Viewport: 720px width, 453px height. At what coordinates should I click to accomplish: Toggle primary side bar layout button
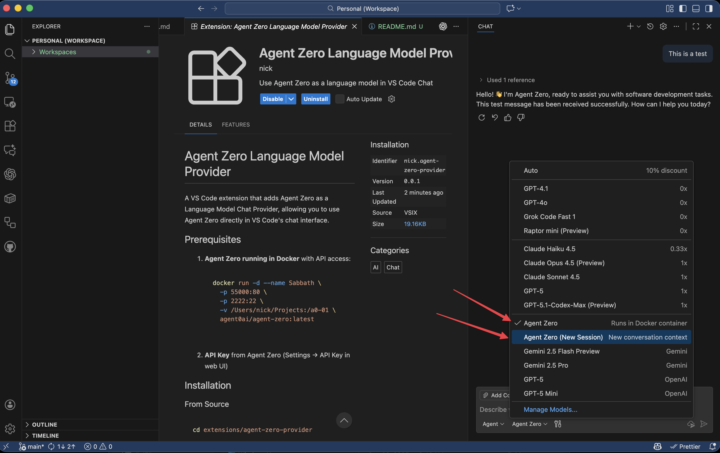point(683,8)
